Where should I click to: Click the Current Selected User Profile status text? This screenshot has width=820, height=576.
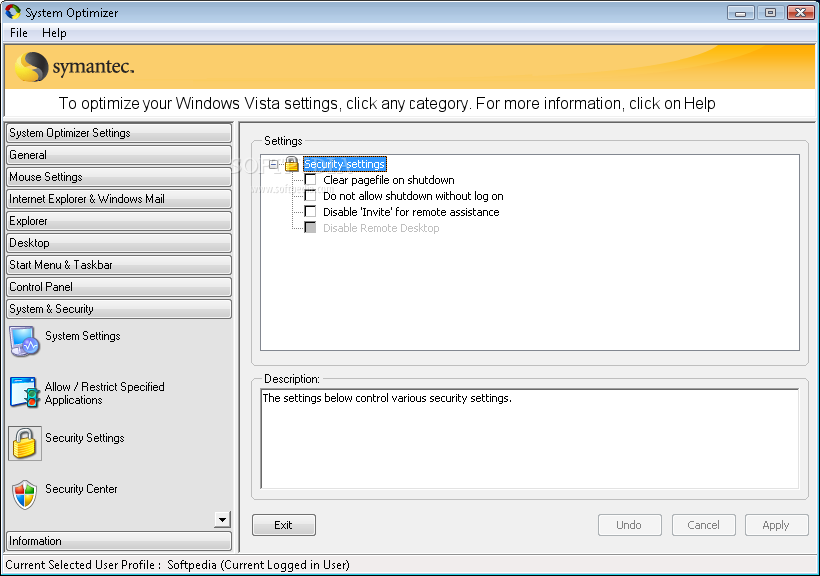click(177, 565)
